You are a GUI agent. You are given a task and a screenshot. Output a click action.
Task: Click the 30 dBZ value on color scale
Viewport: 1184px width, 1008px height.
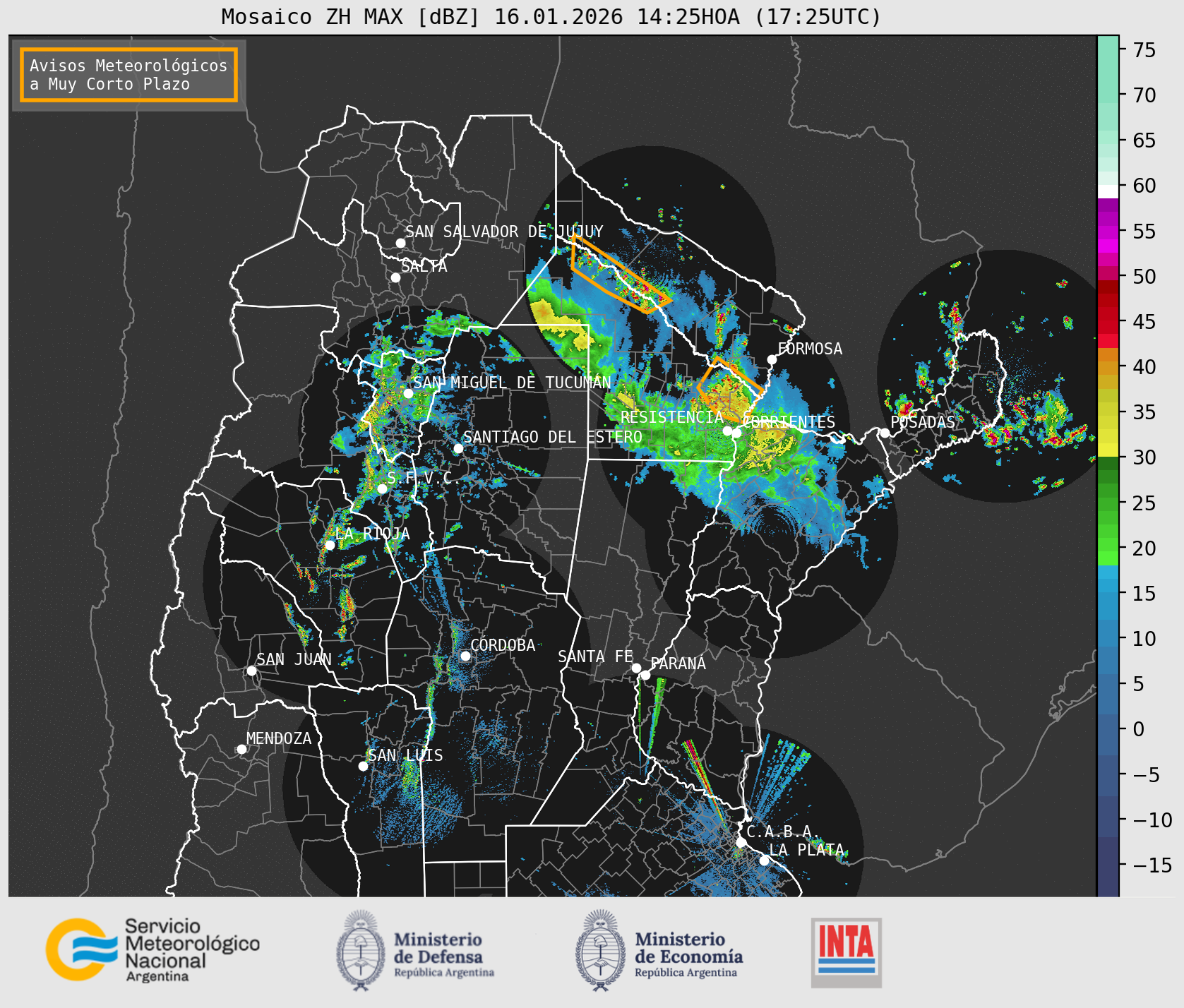[x=1144, y=457]
